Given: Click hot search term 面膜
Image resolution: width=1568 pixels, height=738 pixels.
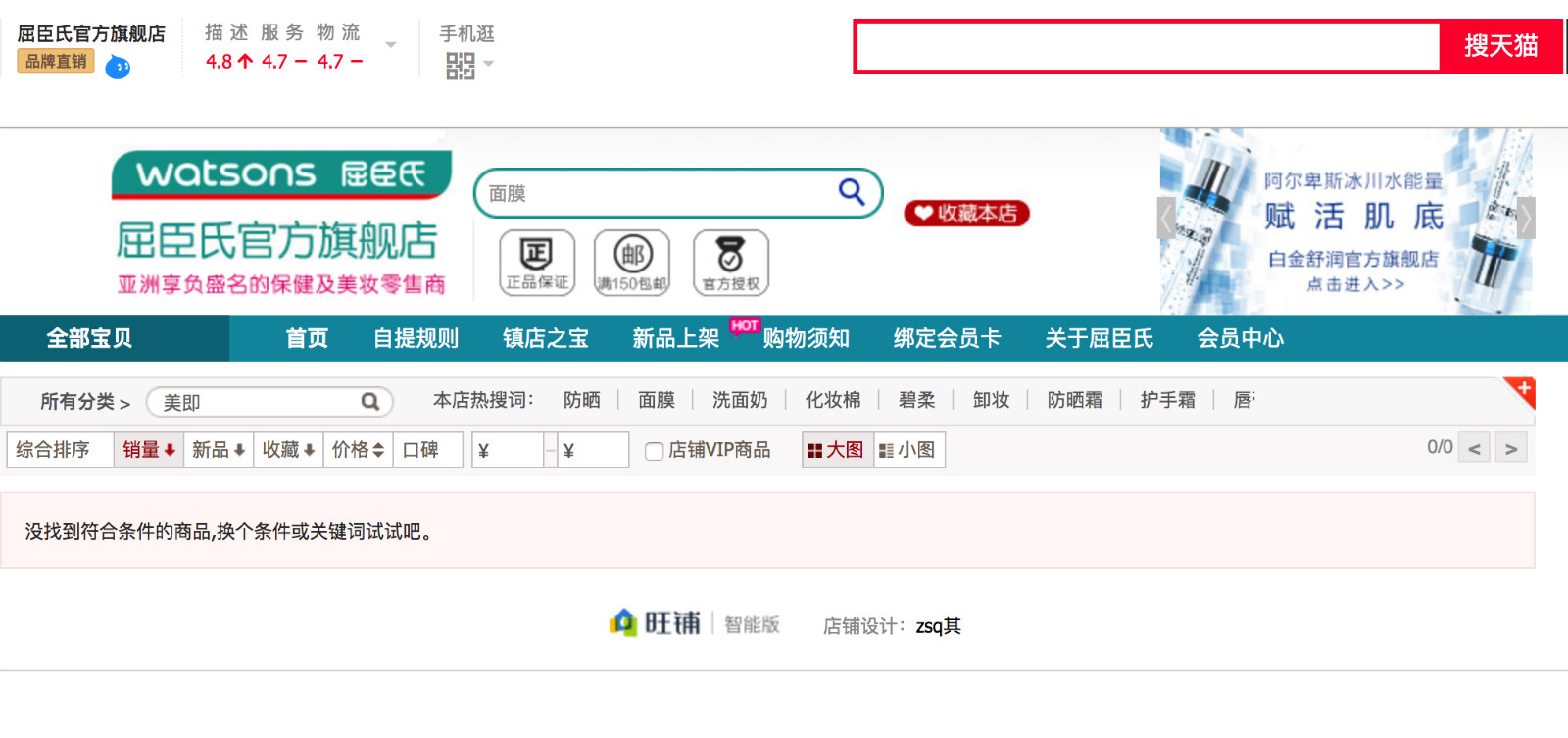Looking at the screenshot, I should pyautogui.click(x=657, y=400).
